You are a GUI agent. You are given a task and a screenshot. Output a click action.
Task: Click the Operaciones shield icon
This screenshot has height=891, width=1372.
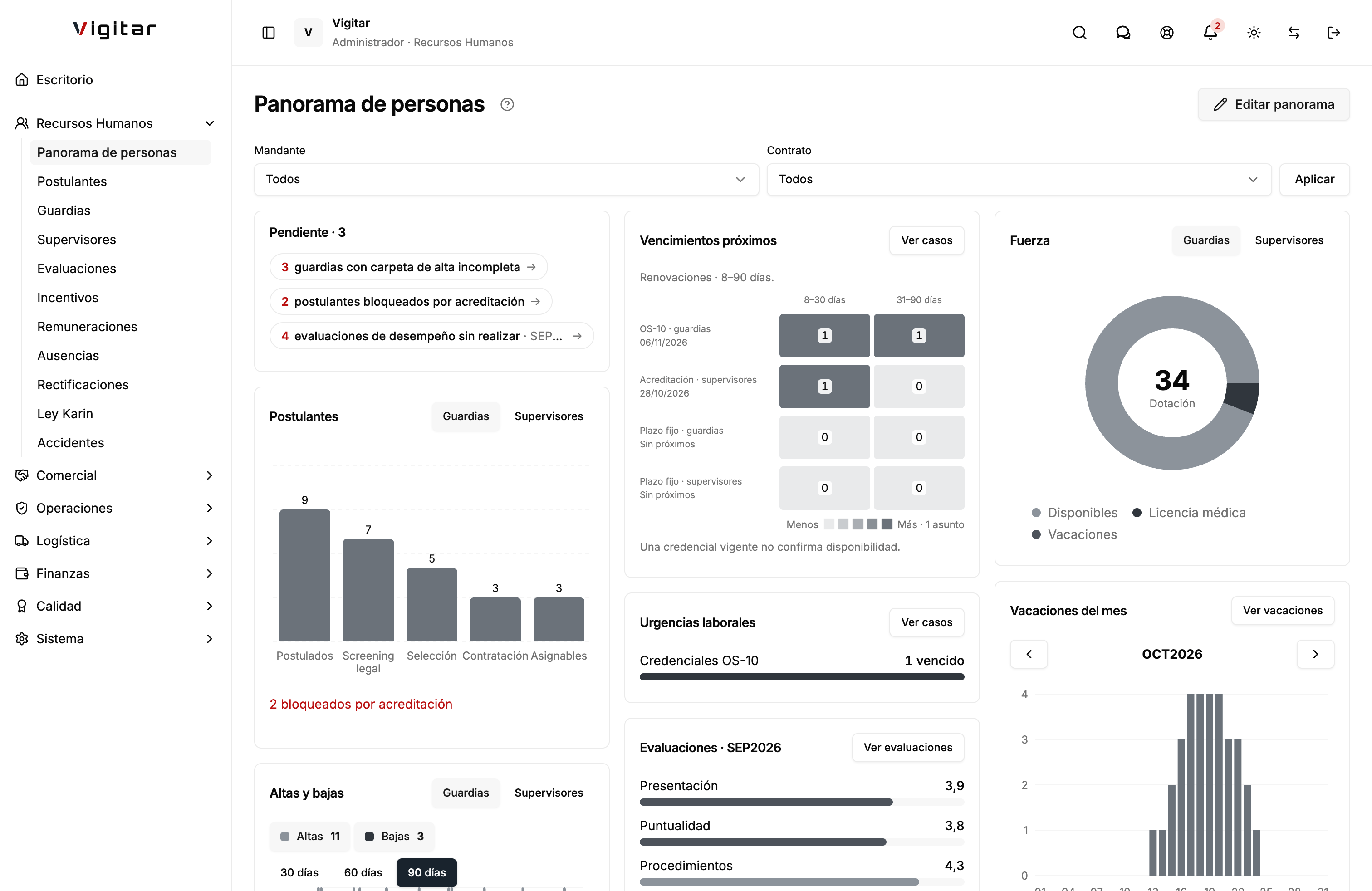pos(22,508)
